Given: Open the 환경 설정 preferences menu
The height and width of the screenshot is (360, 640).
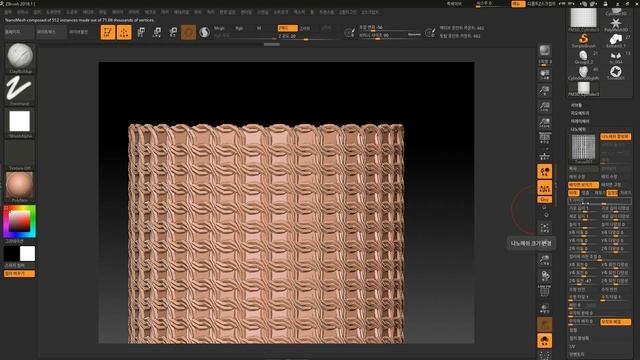Looking at the screenshot, I should point(228,12).
